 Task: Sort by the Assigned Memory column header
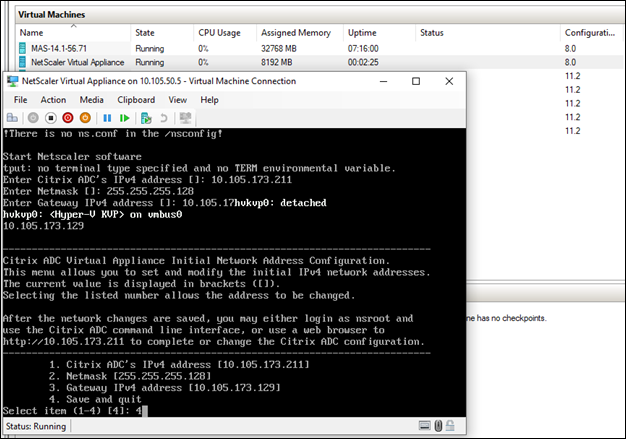click(299, 33)
